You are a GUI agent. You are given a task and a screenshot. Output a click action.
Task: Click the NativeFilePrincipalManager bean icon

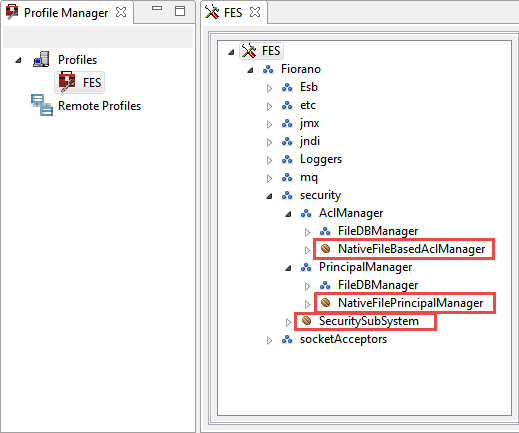[x=325, y=303]
